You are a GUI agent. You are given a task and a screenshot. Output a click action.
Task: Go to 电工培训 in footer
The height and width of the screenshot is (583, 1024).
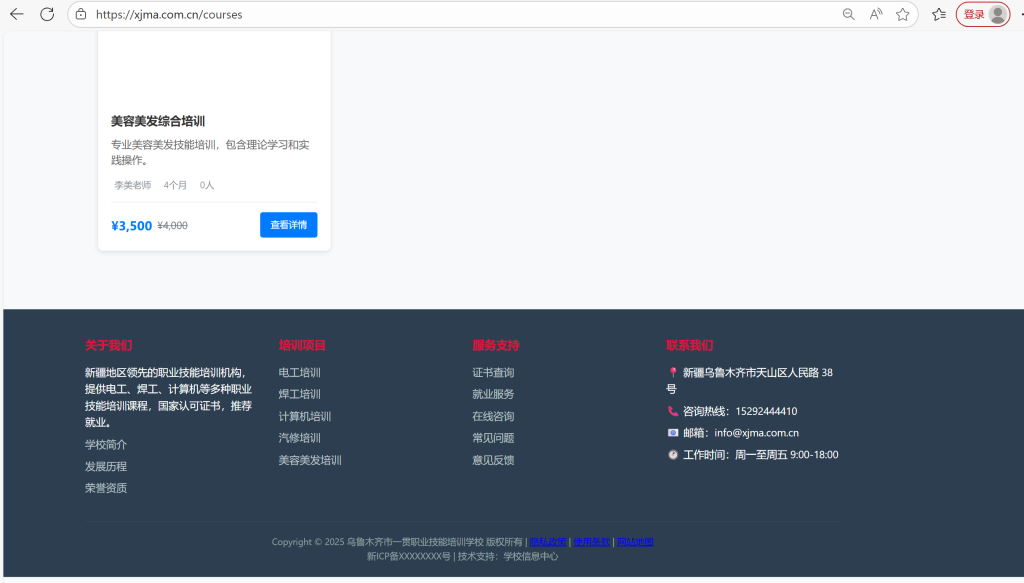coord(299,372)
